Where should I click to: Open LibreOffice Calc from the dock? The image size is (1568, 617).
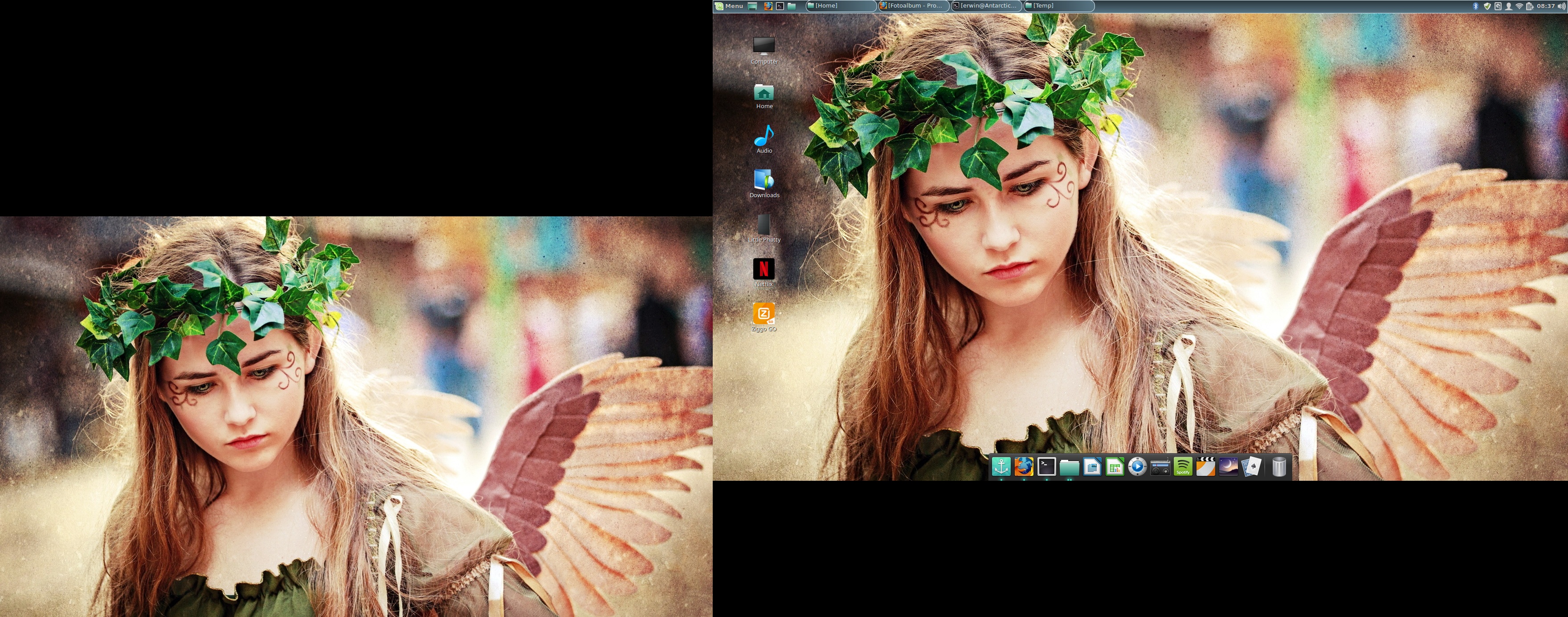coord(1115,467)
